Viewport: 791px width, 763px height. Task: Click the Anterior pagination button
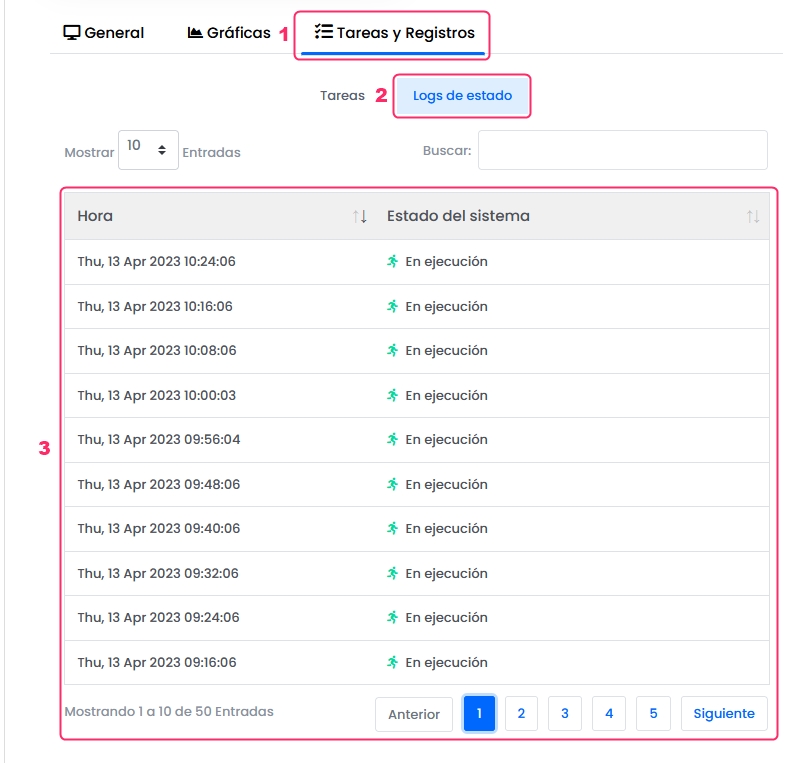pyautogui.click(x=414, y=714)
